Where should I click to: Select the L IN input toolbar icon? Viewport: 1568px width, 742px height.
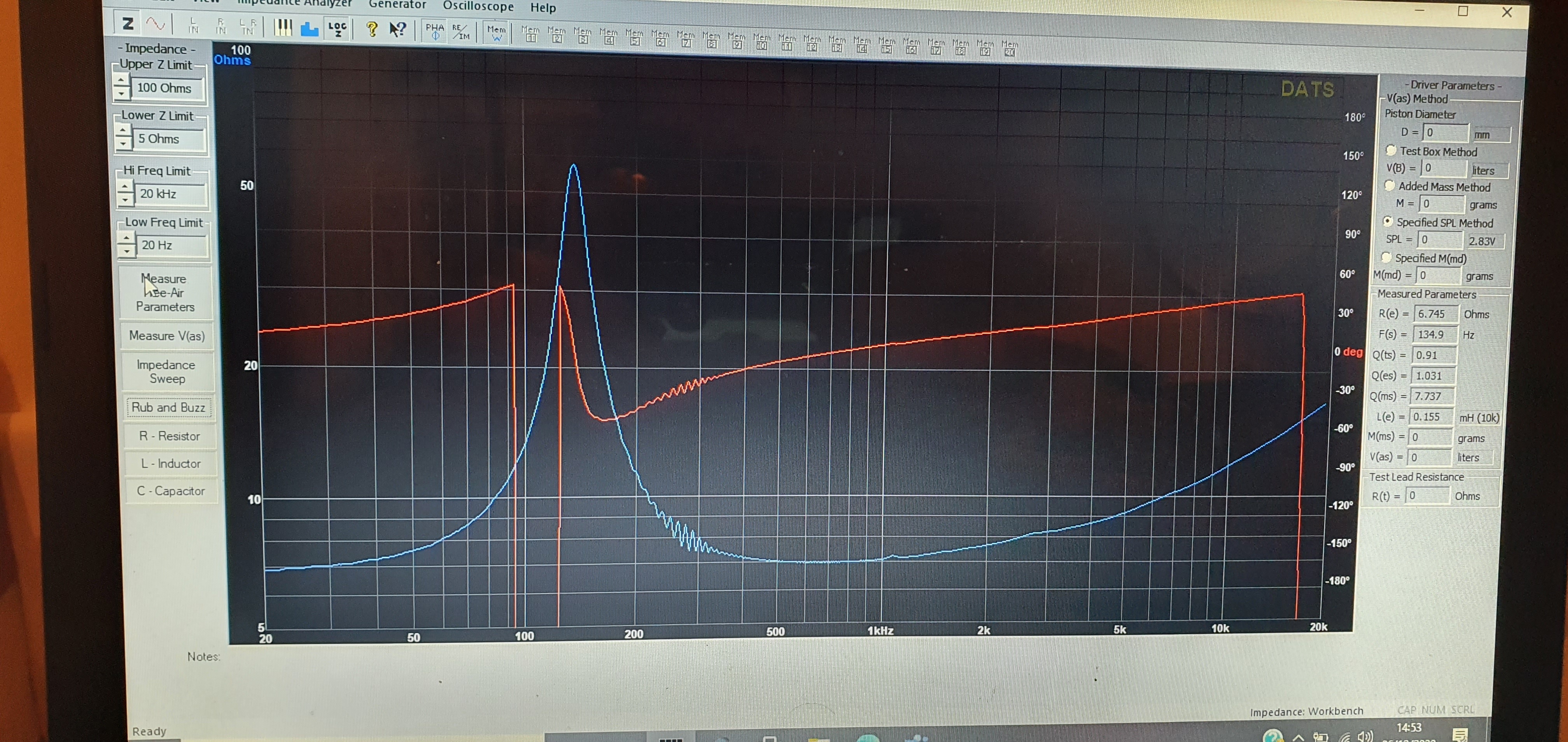click(x=194, y=26)
